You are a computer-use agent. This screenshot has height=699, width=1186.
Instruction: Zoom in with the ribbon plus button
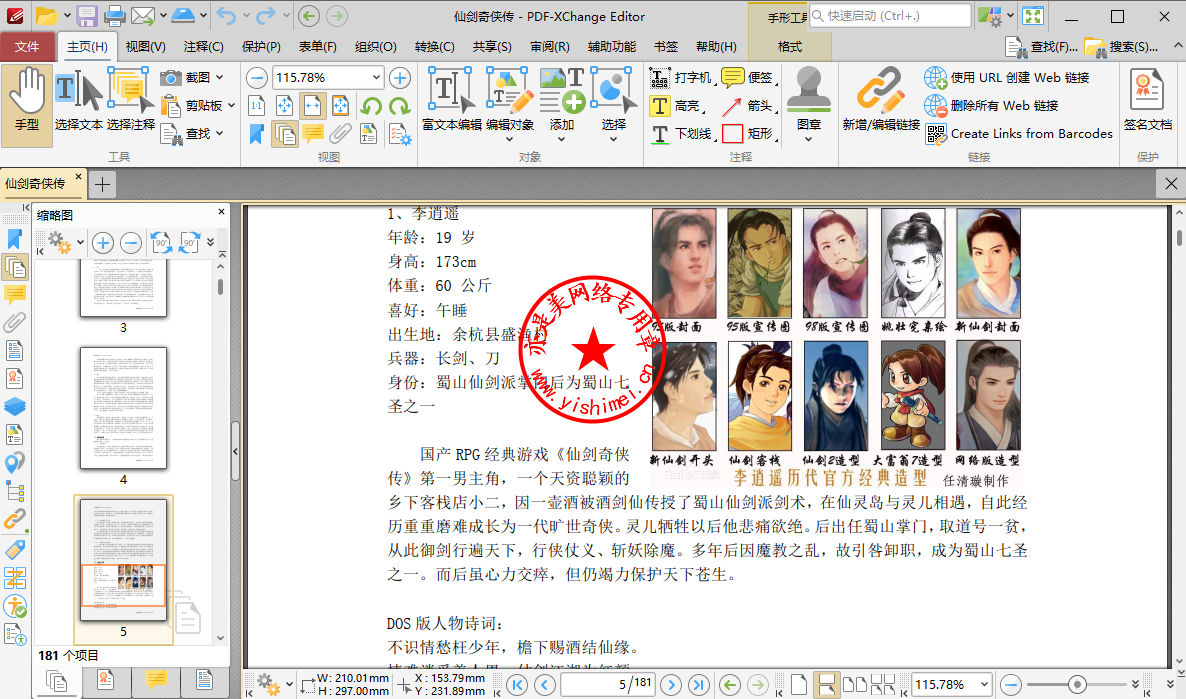399,78
